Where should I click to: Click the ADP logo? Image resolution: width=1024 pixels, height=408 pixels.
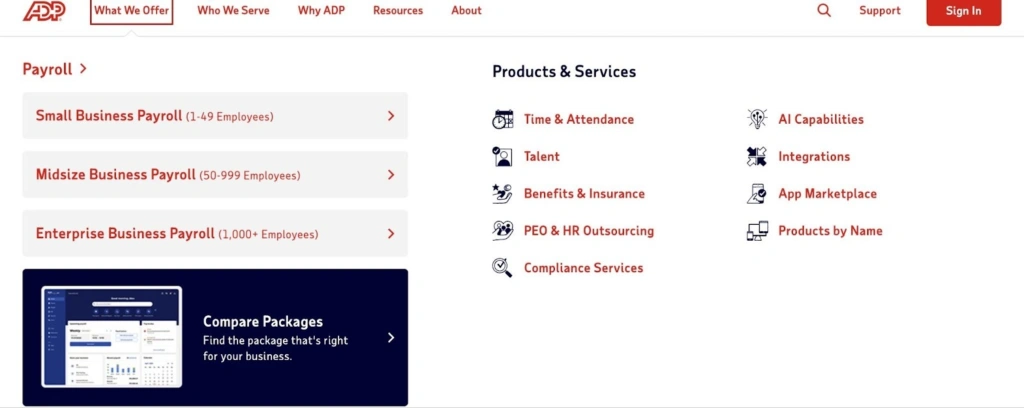[47, 11]
